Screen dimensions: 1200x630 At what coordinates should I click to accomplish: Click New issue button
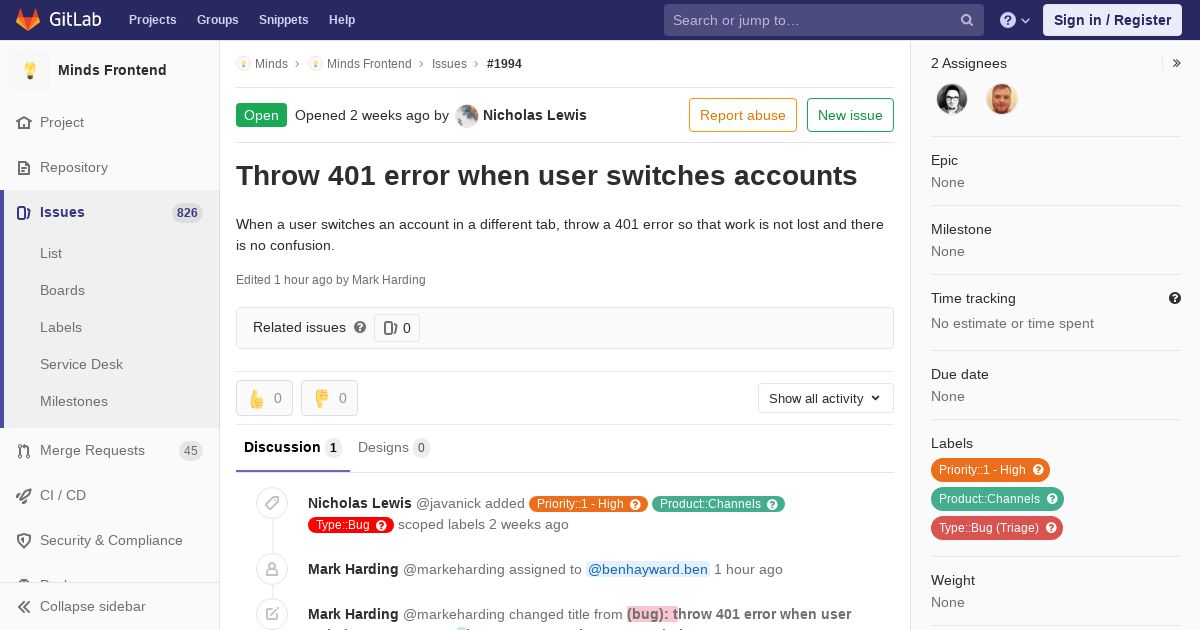tap(850, 115)
